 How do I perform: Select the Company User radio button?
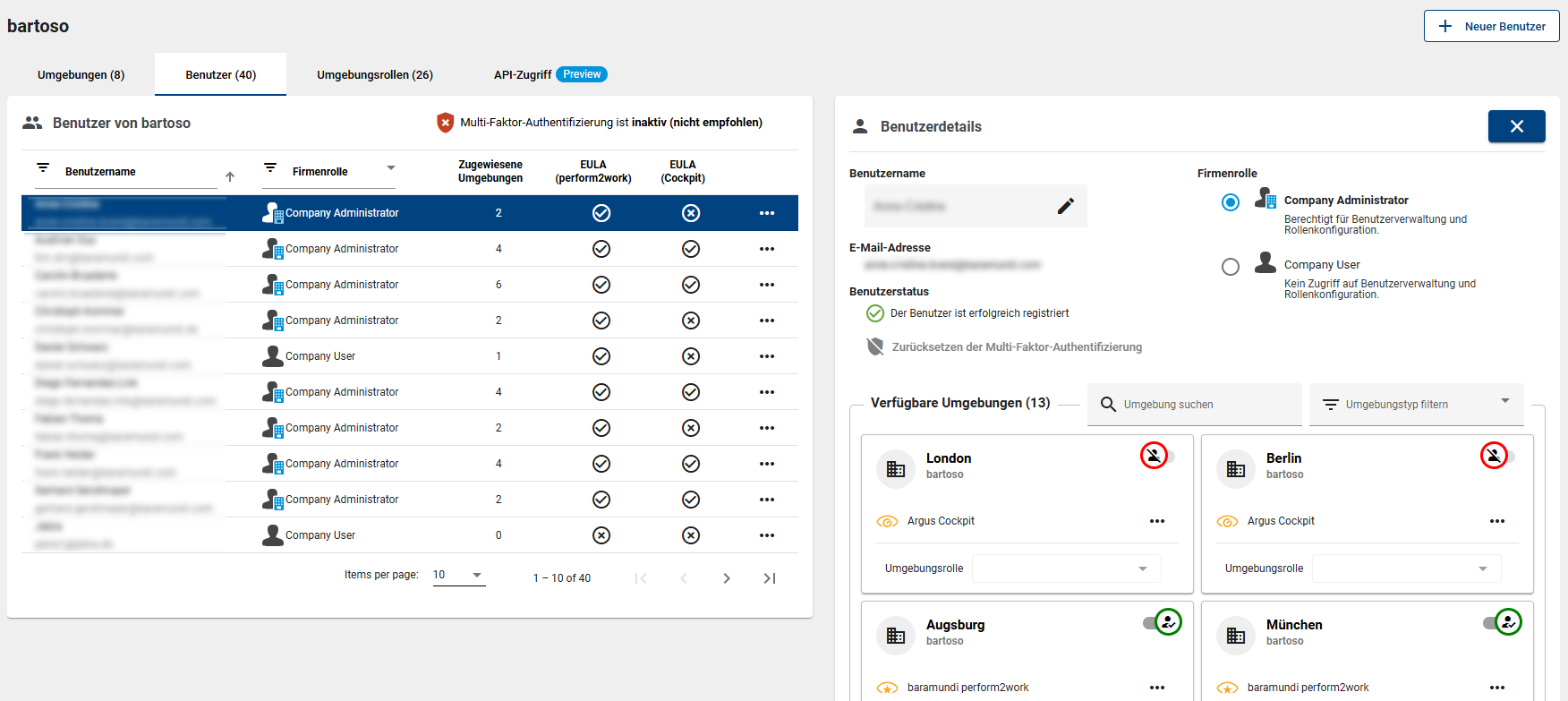(x=1231, y=267)
